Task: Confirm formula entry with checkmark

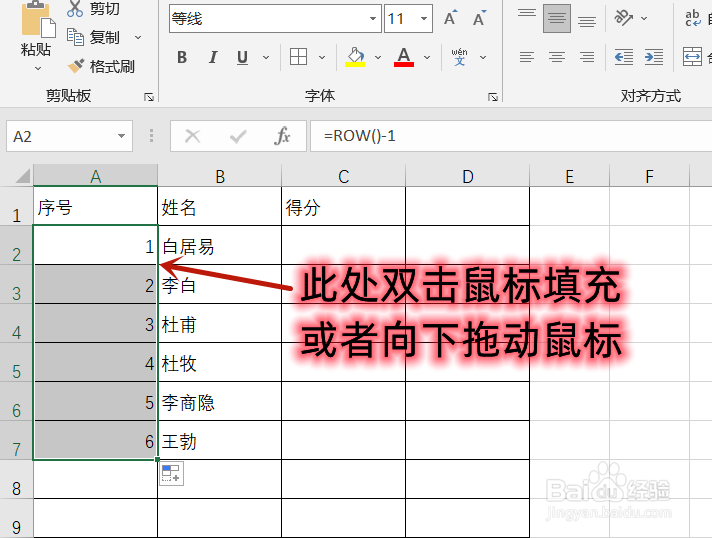Action: 238,136
